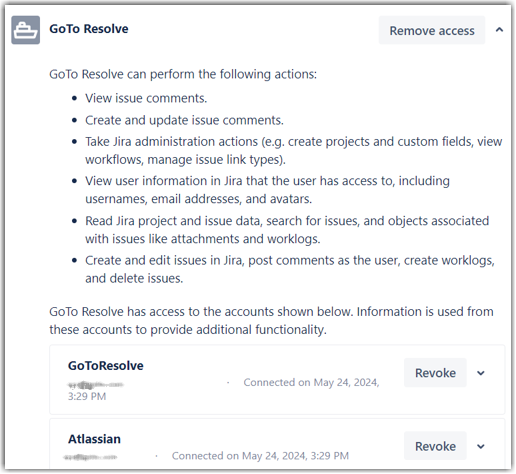Click the Atlassian account name
This screenshot has width=516, height=474.
click(94, 439)
